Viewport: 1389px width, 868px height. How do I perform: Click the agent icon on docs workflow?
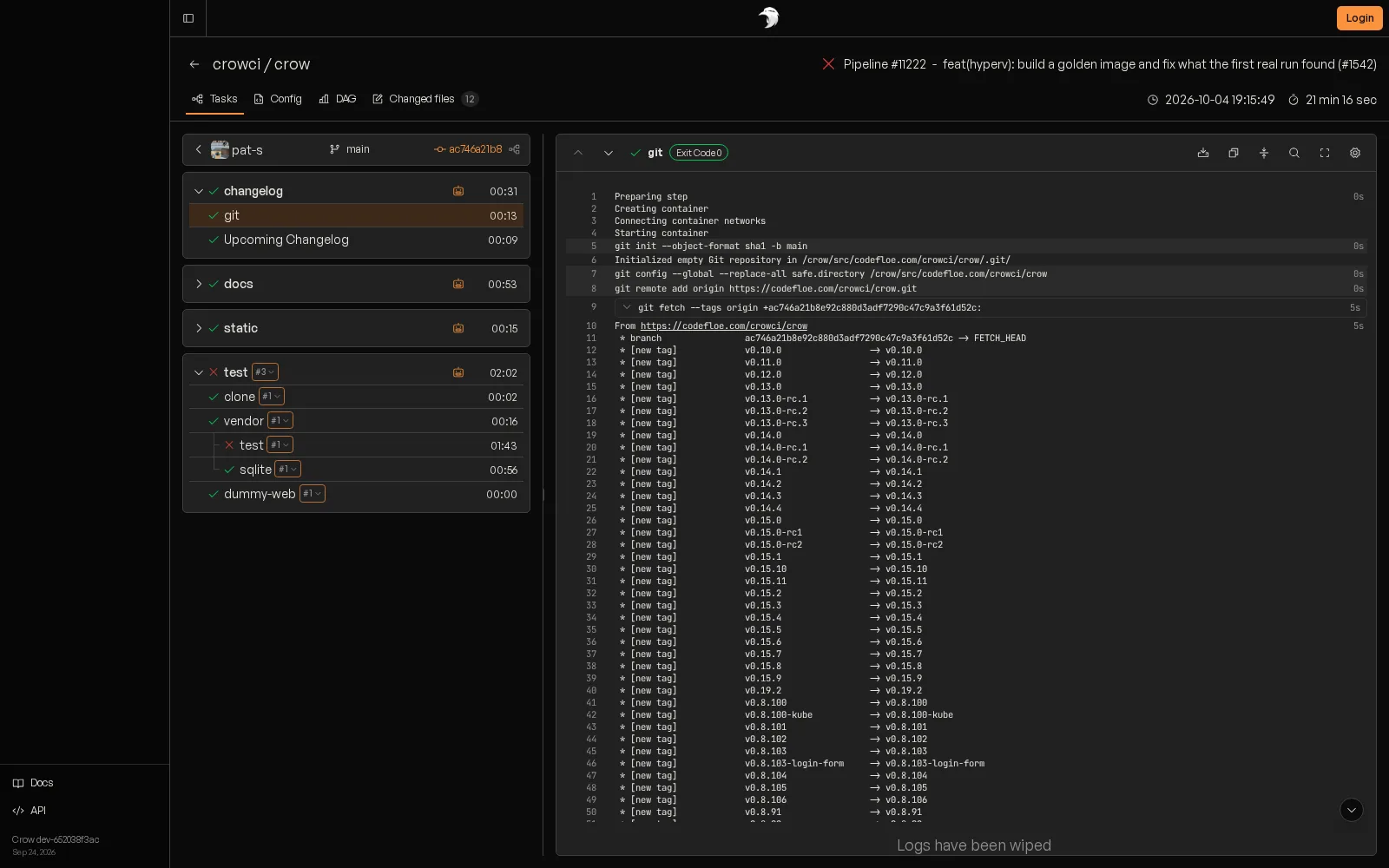[x=458, y=284]
